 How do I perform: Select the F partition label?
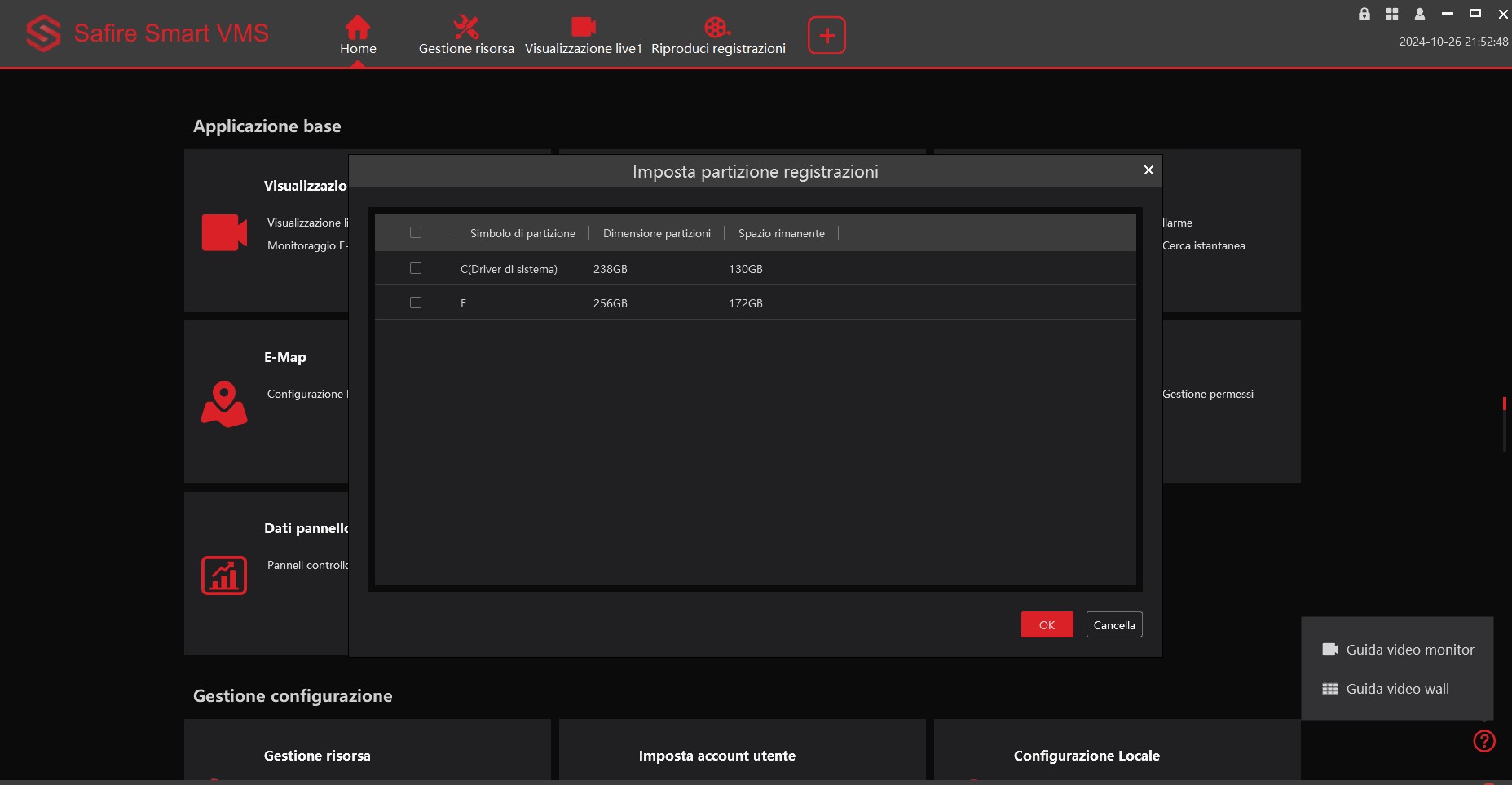[x=463, y=303]
